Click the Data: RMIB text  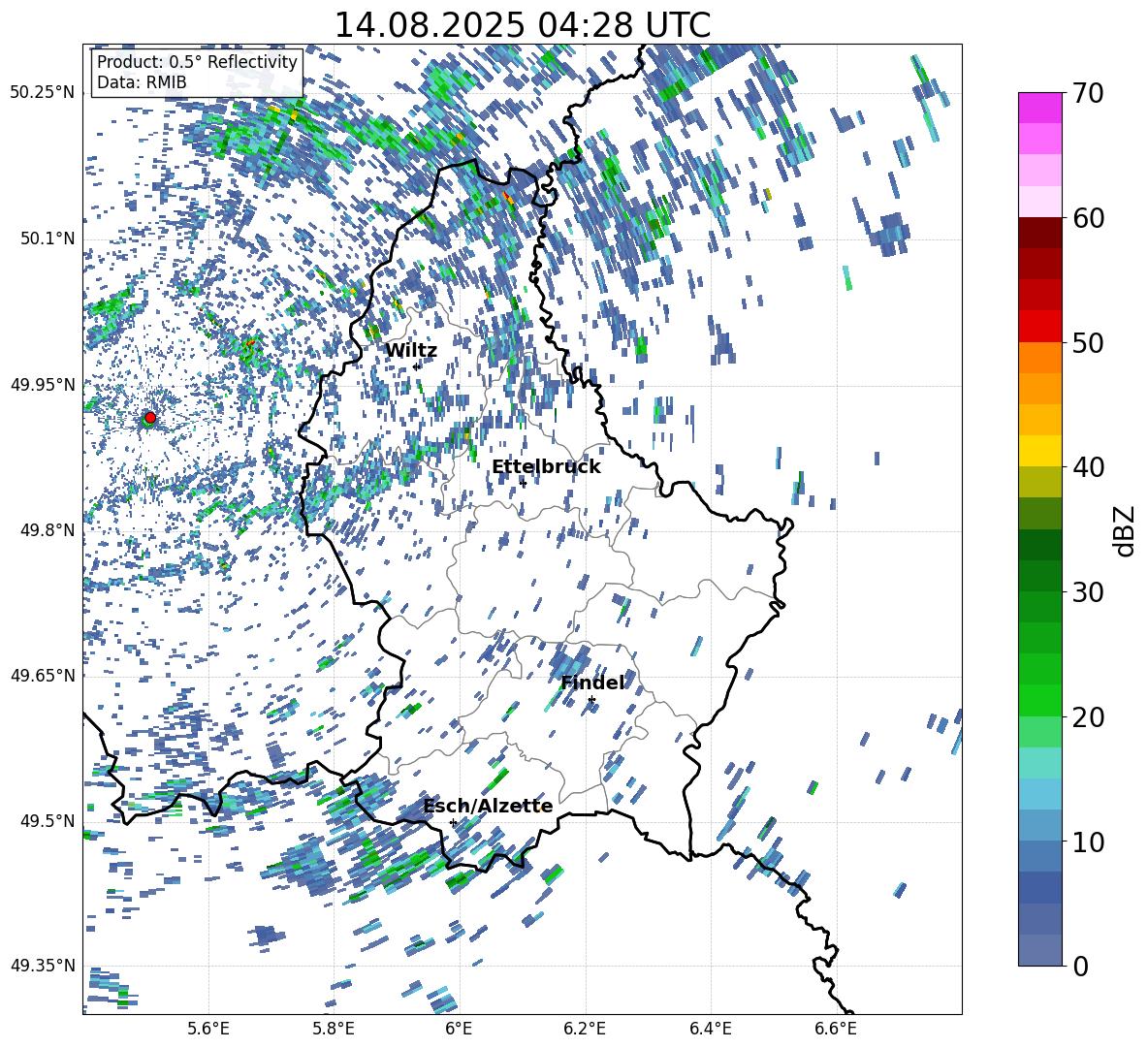142,82
